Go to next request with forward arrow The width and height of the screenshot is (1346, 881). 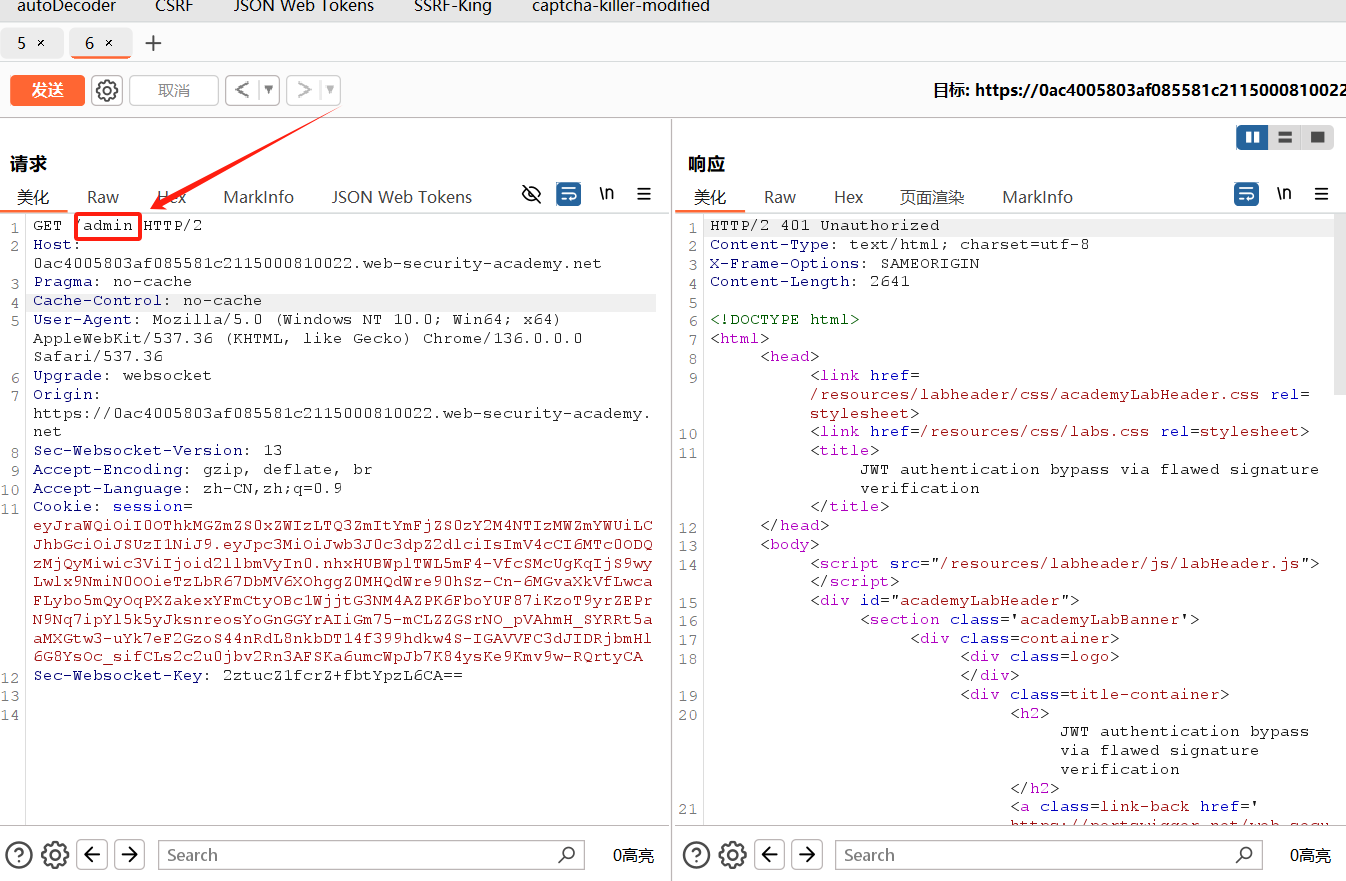[x=304, y=90]
